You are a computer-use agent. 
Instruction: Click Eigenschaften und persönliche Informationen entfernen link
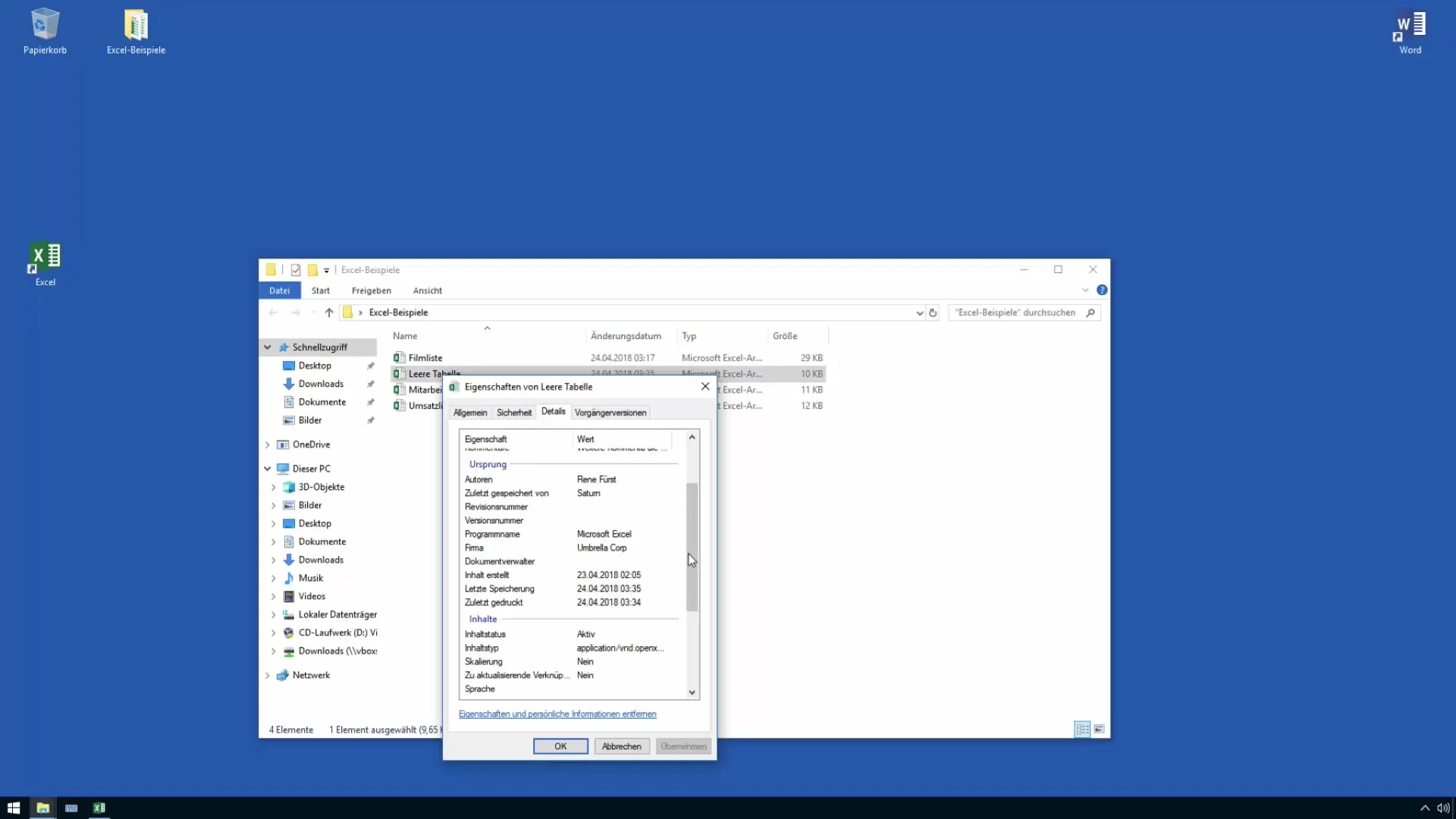[557, 713]
